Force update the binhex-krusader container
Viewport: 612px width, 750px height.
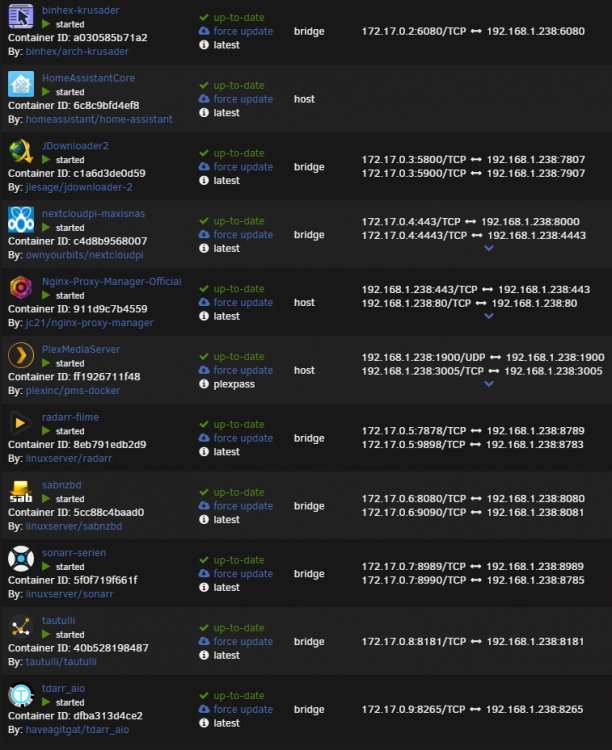tap(243, 32)
